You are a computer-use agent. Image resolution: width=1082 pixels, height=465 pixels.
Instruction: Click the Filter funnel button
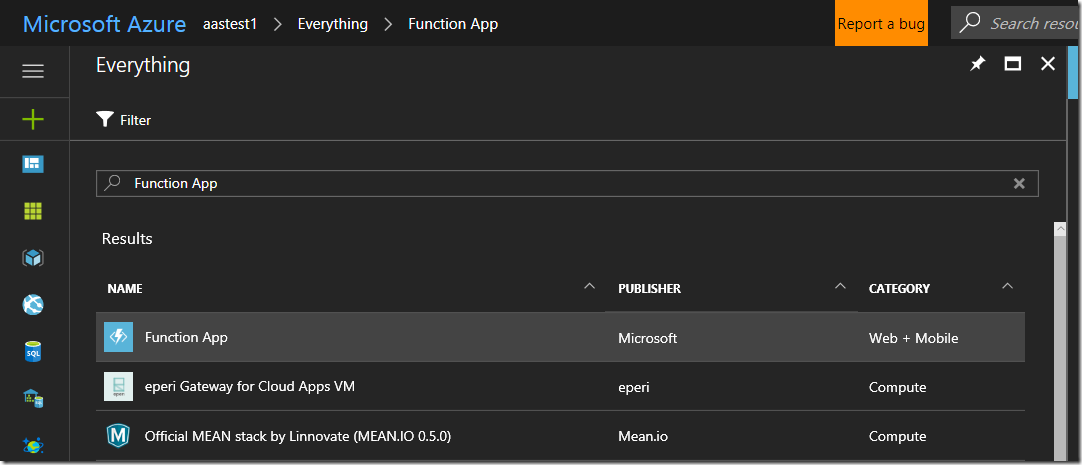point(124,120)
